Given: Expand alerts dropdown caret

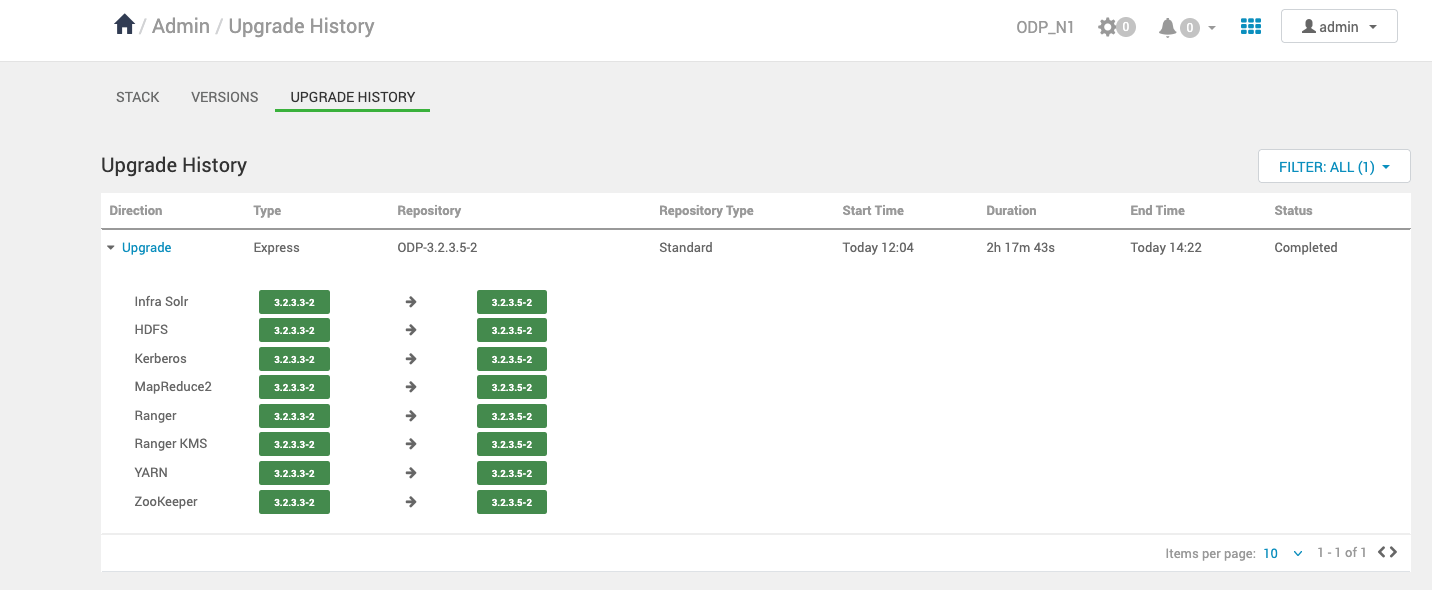Looking at the screenshot, I should [1212, 28].
